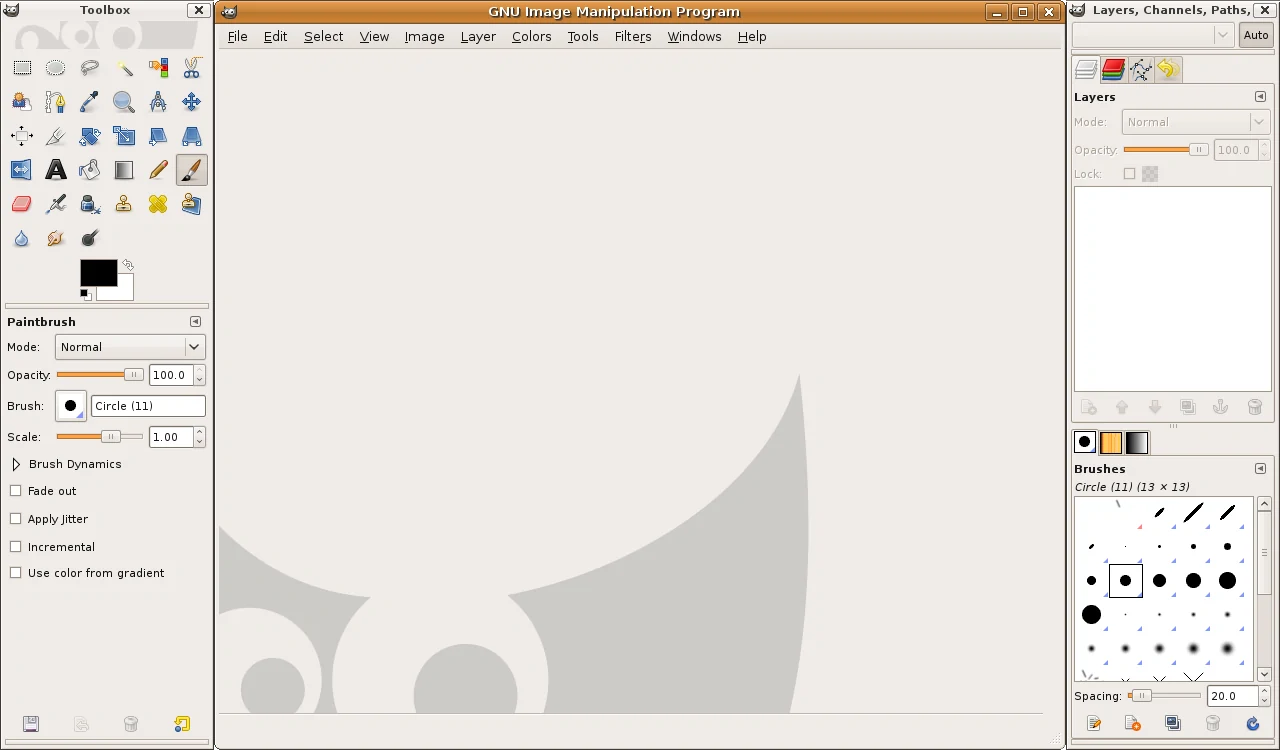Enable the Fade out checkbox
Image resolution: width=1280 pixels, height=750 pixels.
coord(15,491)
